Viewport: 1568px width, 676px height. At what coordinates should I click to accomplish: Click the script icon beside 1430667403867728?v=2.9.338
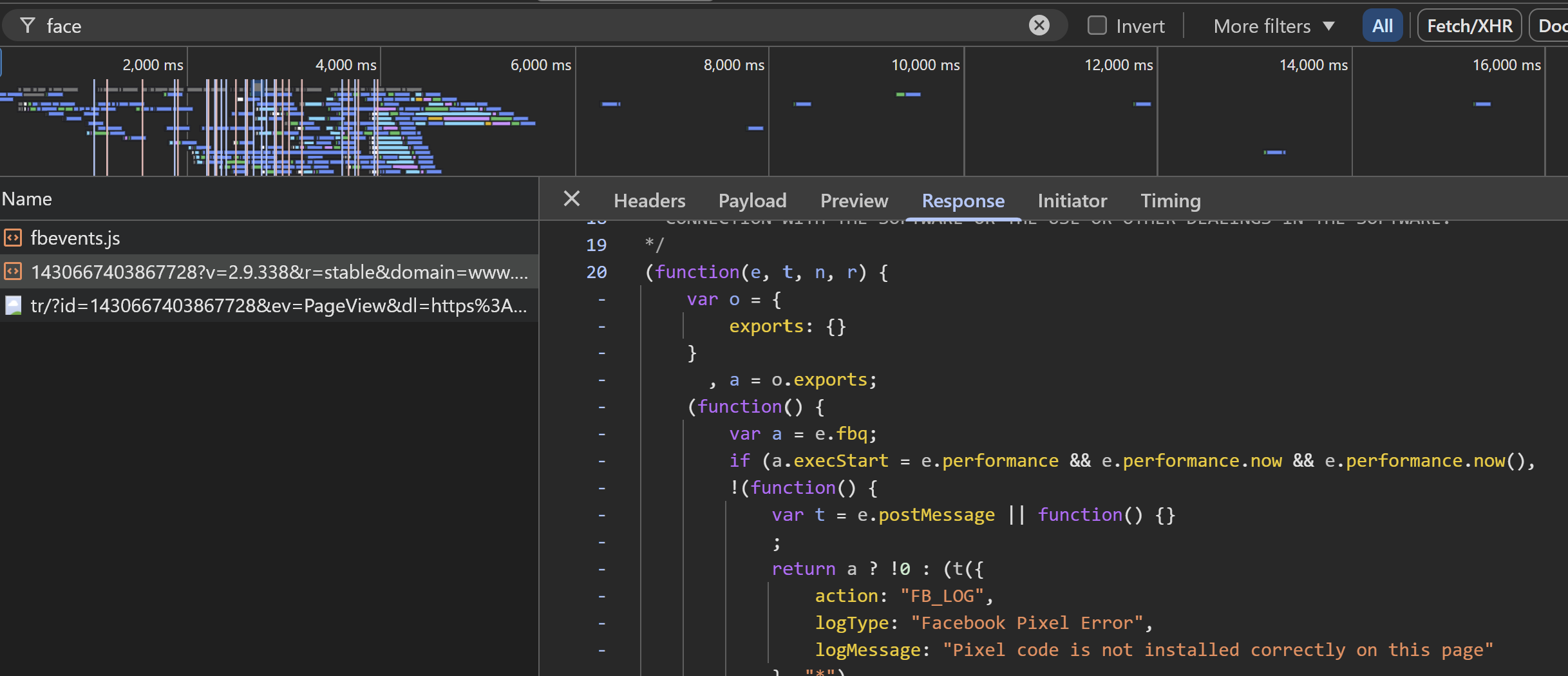tap(13, 272)
